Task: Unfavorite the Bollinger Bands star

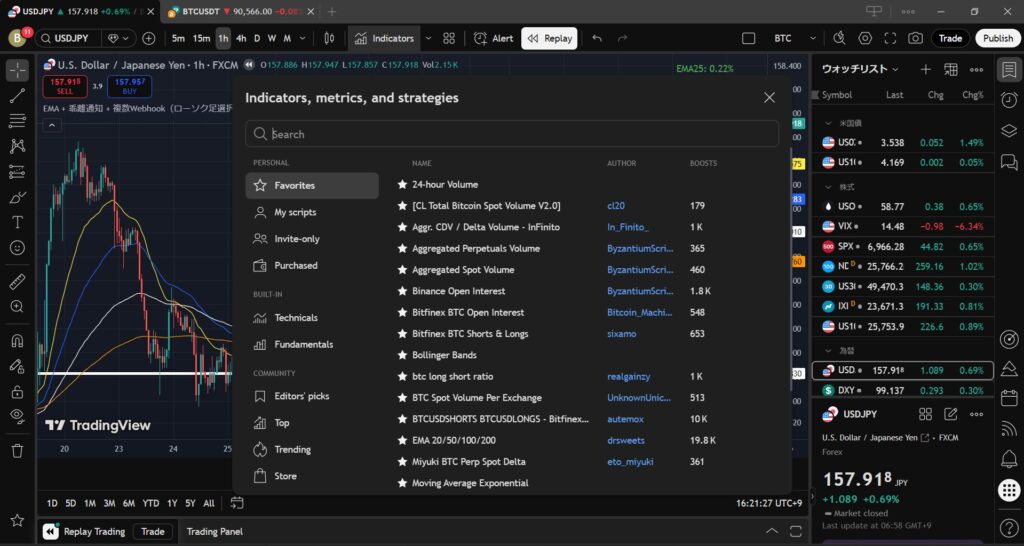Action: click(x=402, y=355)
